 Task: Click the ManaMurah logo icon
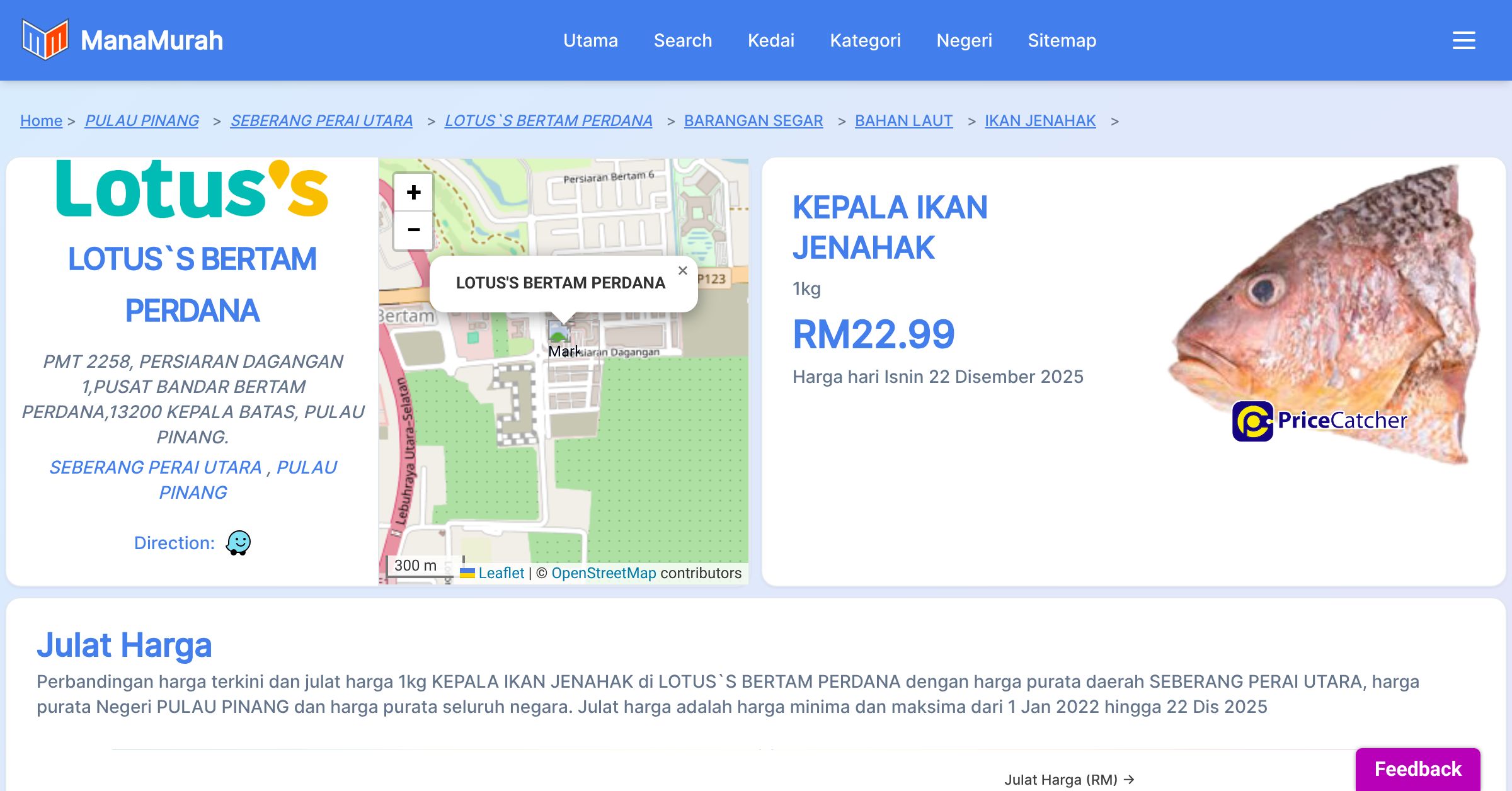click(x=45, y=40)
